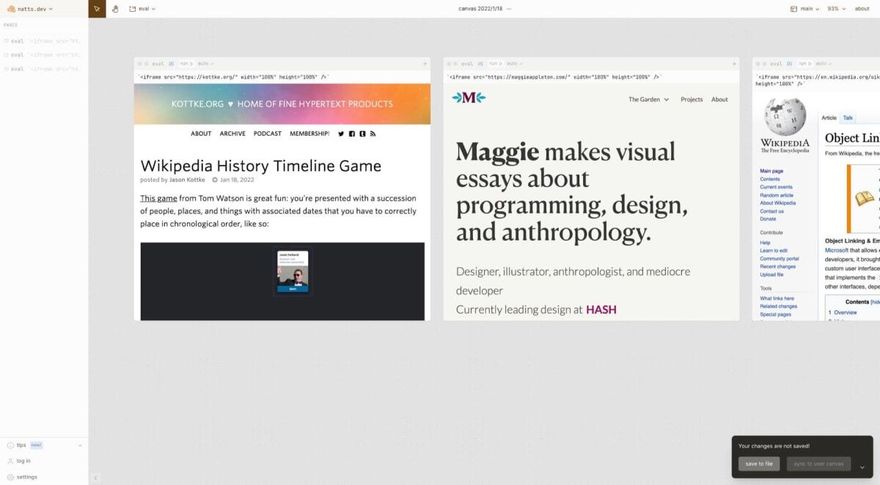Viewport: 880px width, 485px height.
Task: Open Wikipedia Current events link
Action: [776, 187]
